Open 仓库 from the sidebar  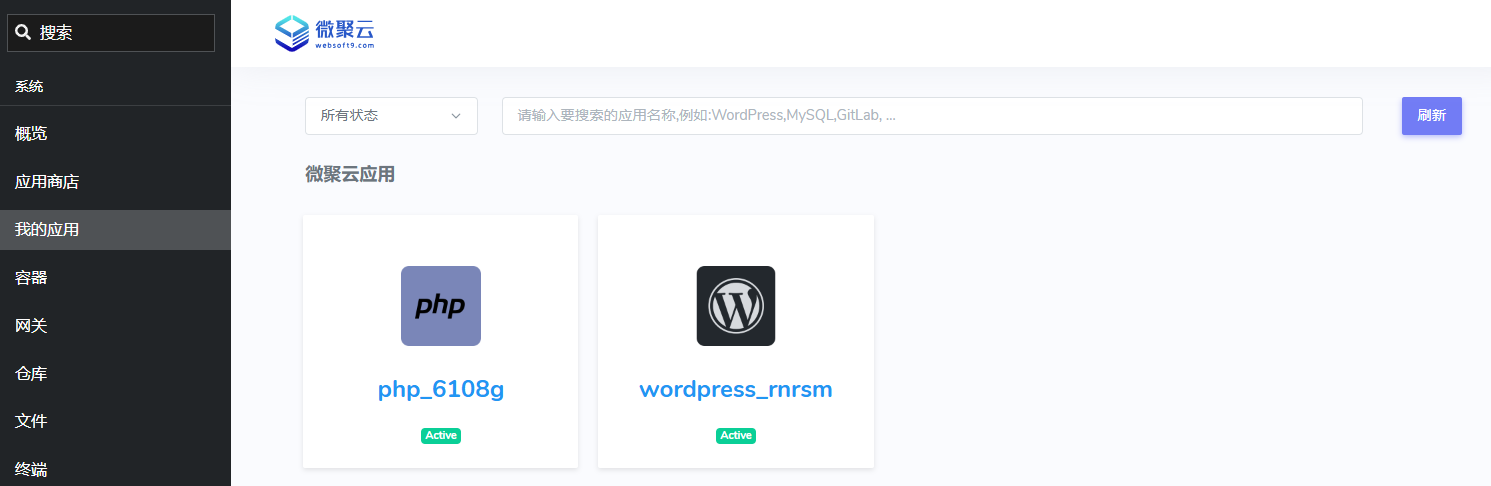click(31, 374)
